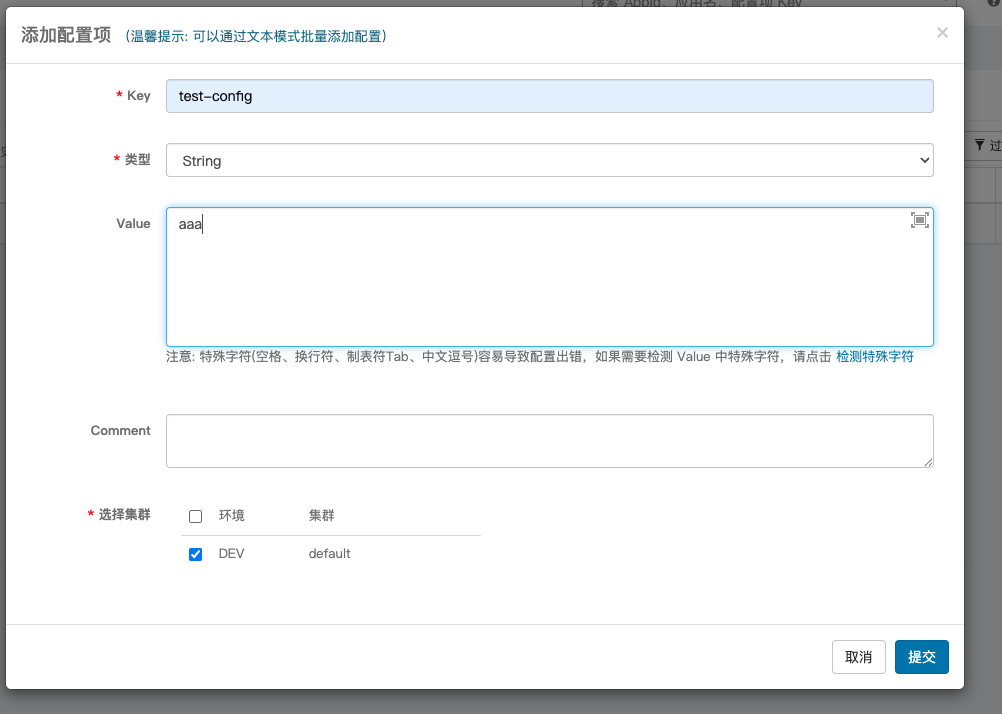
Task: Uncheck the DEV cluster checkbox
Action: tap(196, 554)
